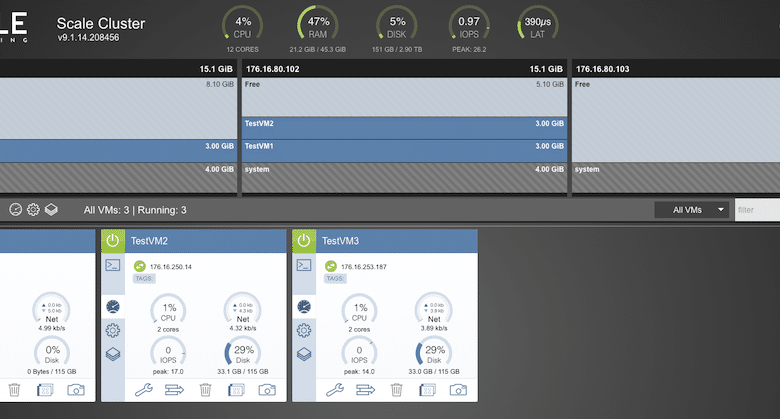Select TestVM2 summary gauge sidebar icon
780x419 pixels.
113,307
